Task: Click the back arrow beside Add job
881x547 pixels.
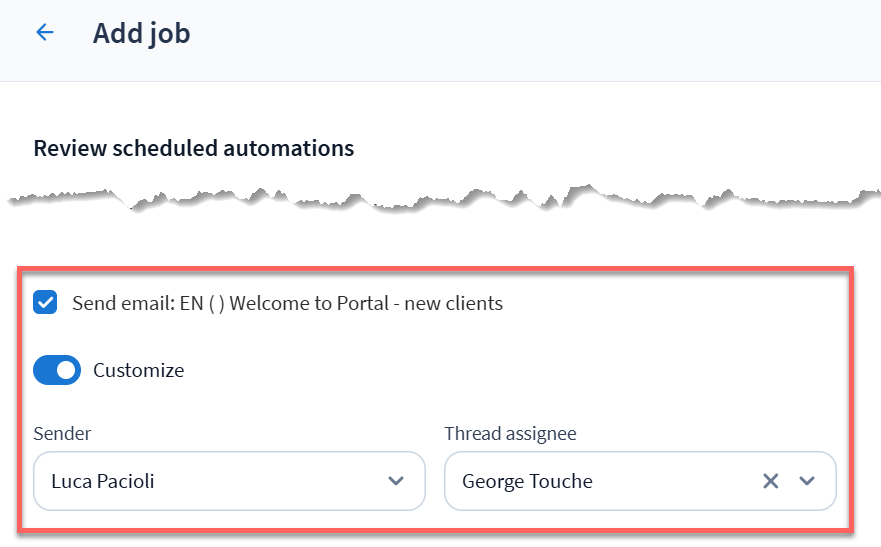Action: [x=44, y=33]
